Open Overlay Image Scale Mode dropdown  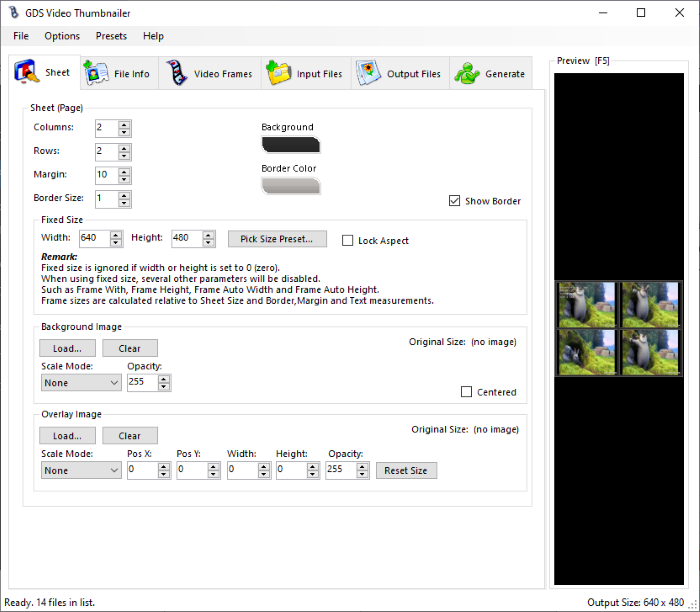81,470
